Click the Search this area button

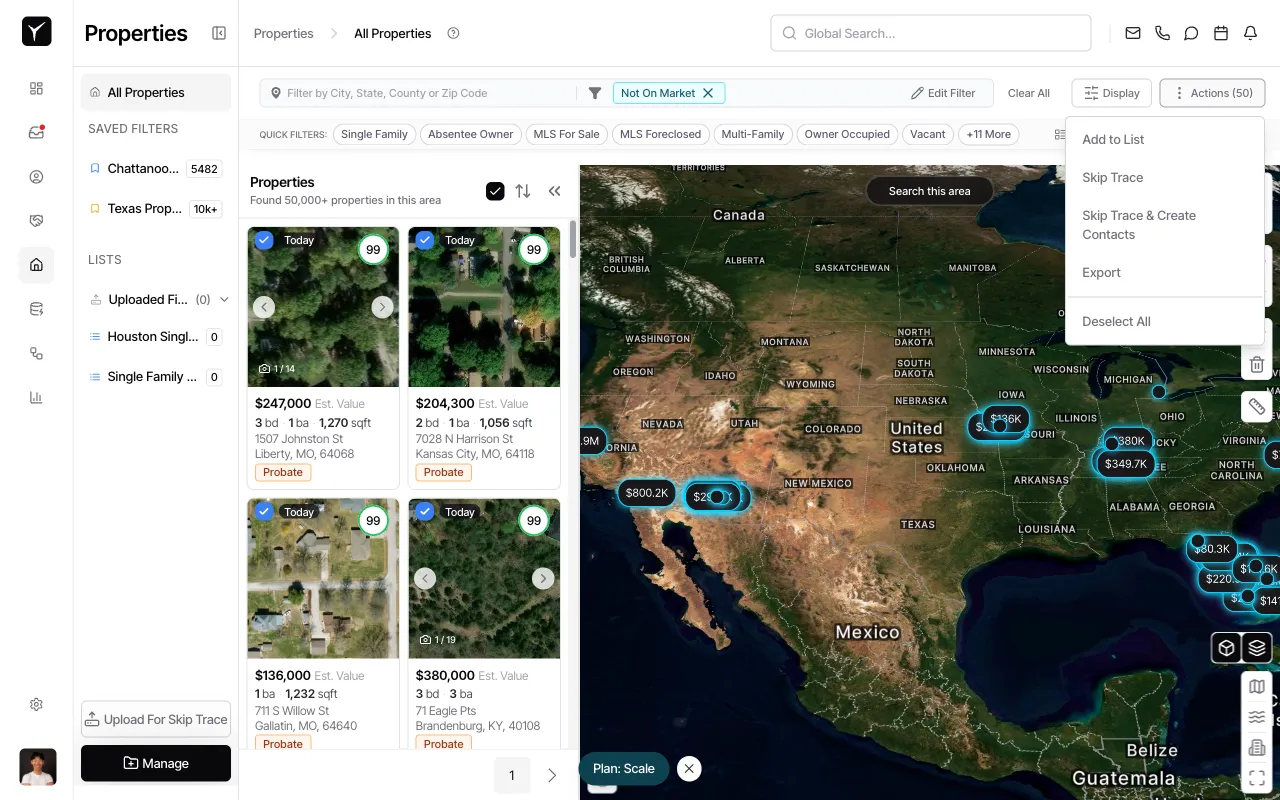pos(929,191)
